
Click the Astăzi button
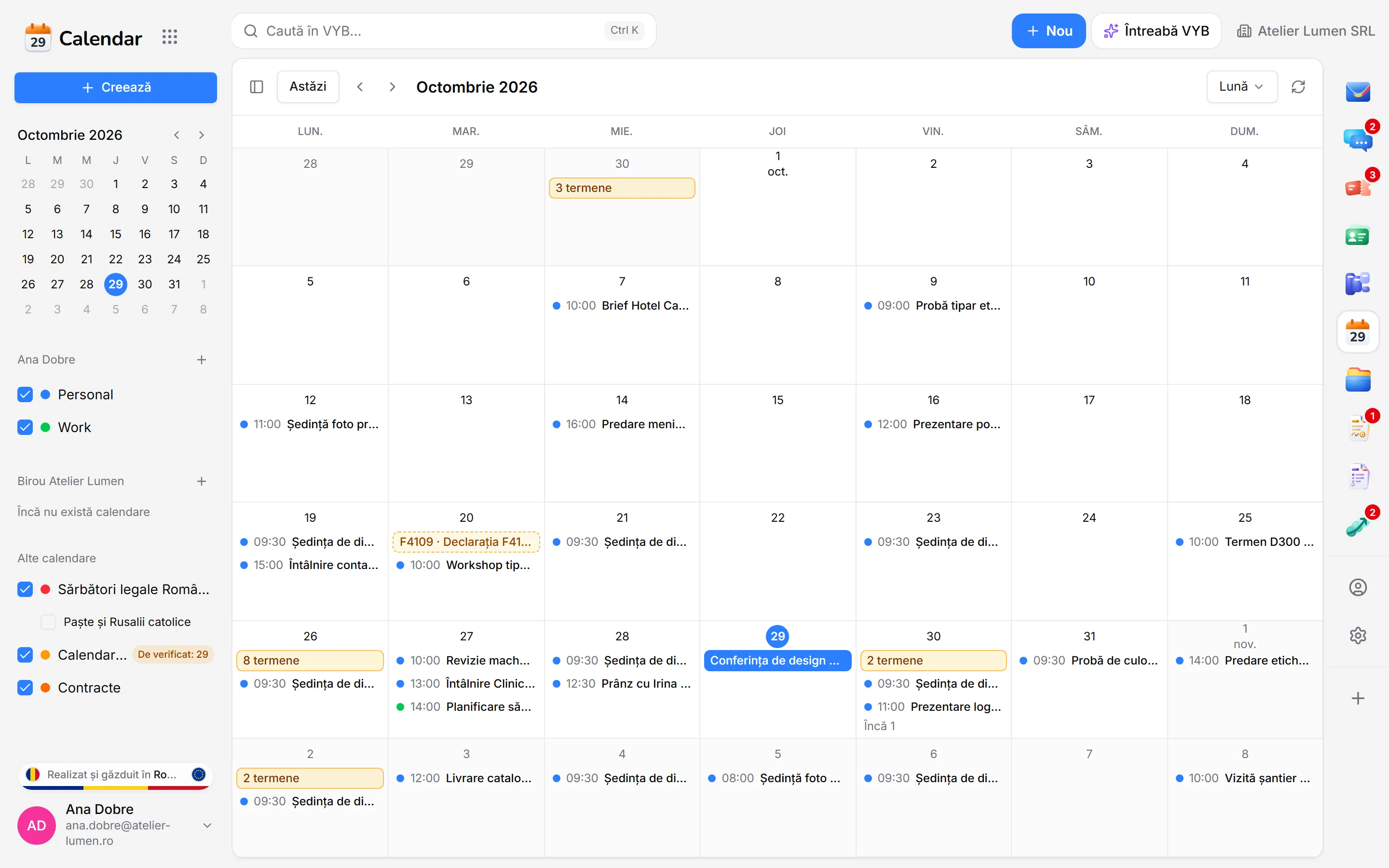(308, 87)
